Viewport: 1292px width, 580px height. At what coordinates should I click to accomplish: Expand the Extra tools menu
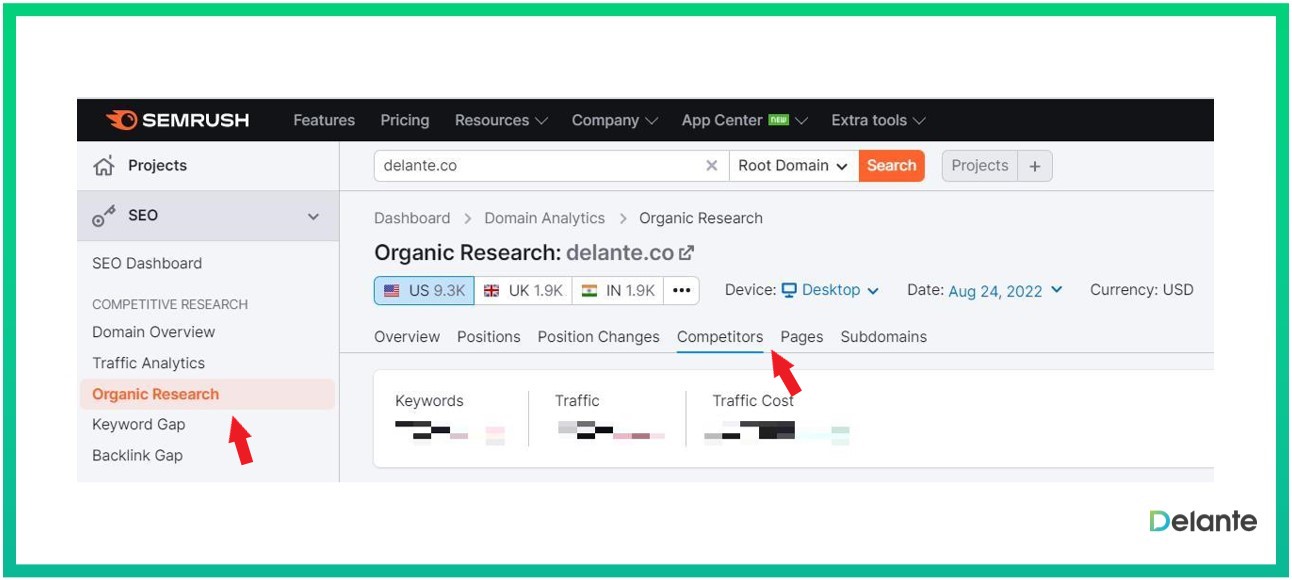coord(878,120)
